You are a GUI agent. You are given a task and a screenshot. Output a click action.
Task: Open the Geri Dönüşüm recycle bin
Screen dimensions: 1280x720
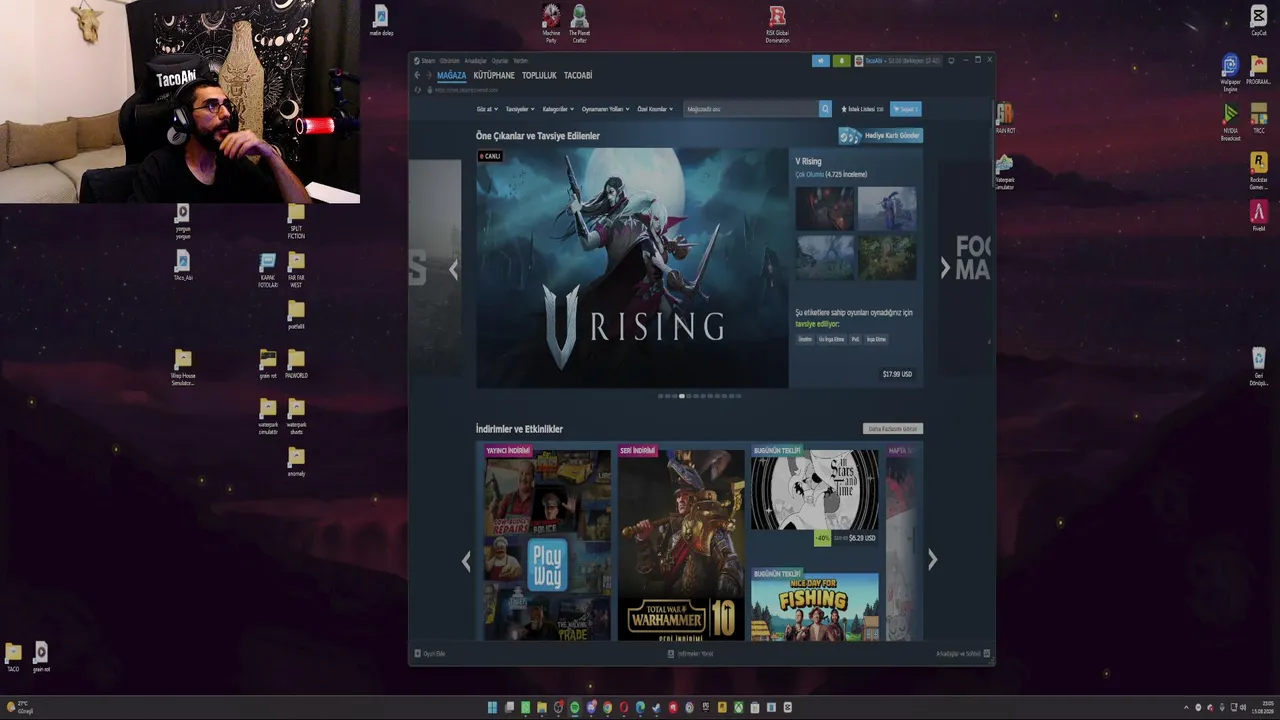[1259, 366]
